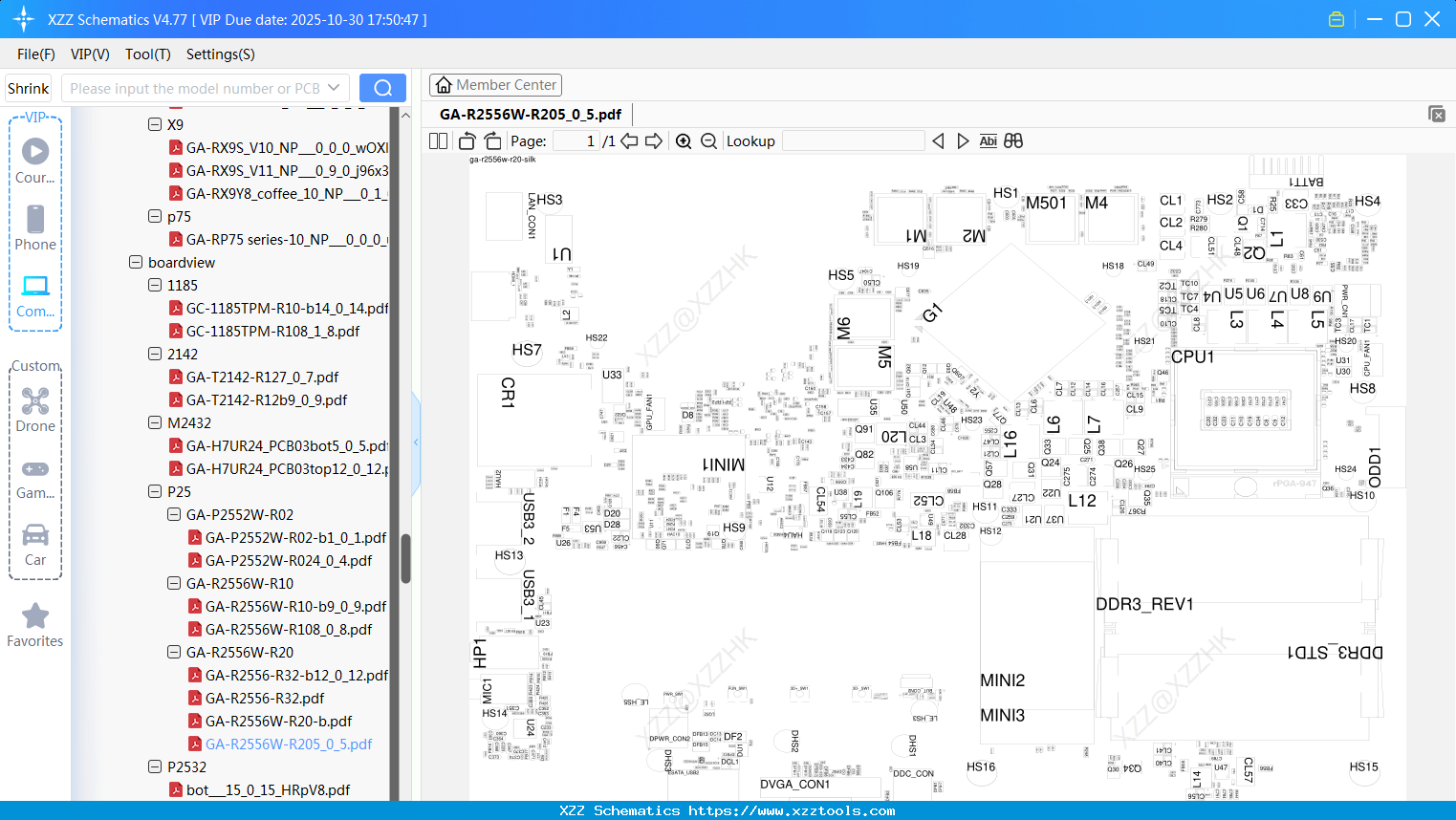The width and height of the screenshot is (1456, 820).
Task: Collapse the P2532 folder
Action: [x=155, y=766]
